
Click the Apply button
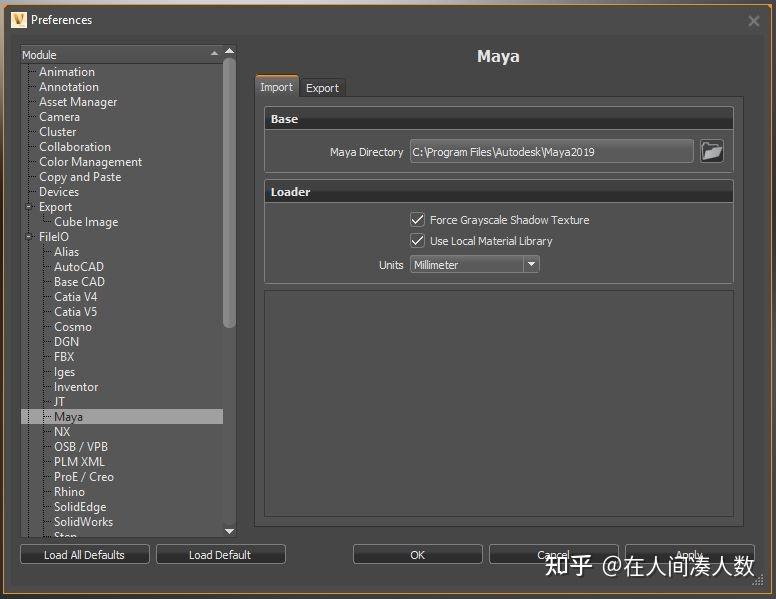tap(689, 554)
